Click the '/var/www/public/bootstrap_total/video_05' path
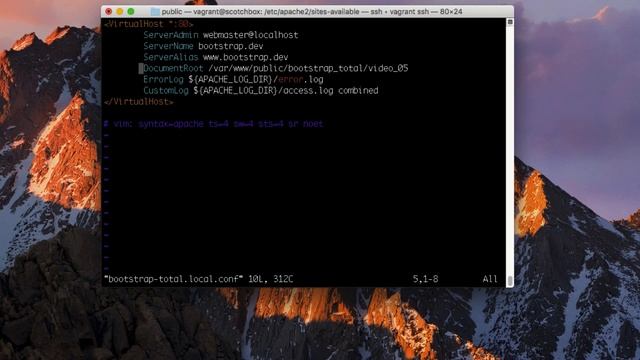The height and width of the screenshot is (360, 640). tap(308, 68)
